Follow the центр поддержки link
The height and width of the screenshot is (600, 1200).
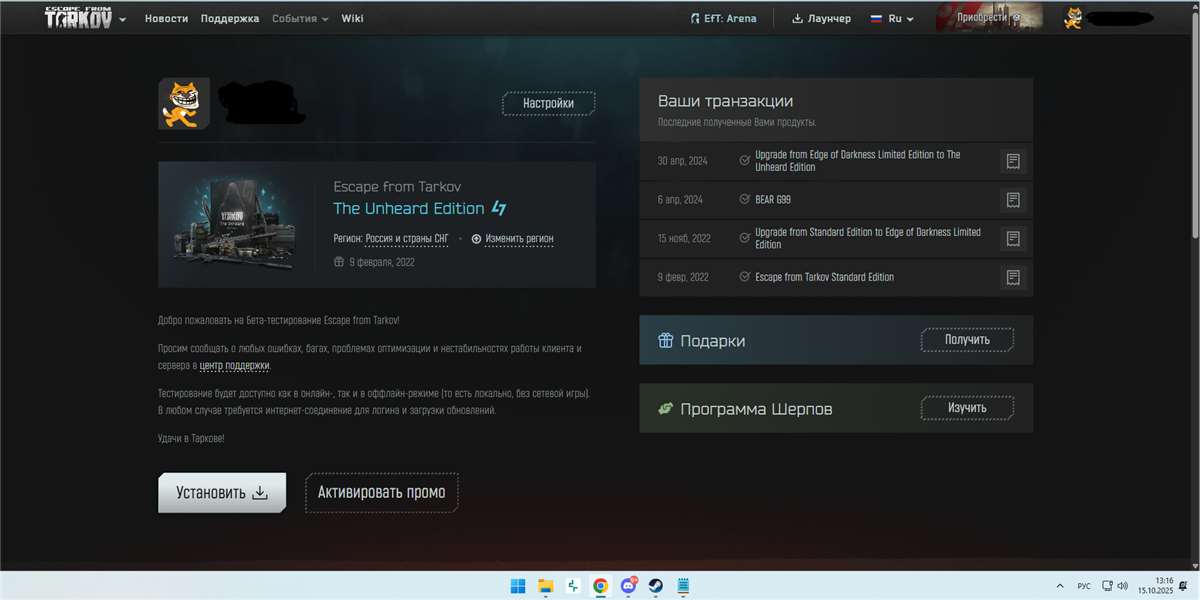point(234,366)
